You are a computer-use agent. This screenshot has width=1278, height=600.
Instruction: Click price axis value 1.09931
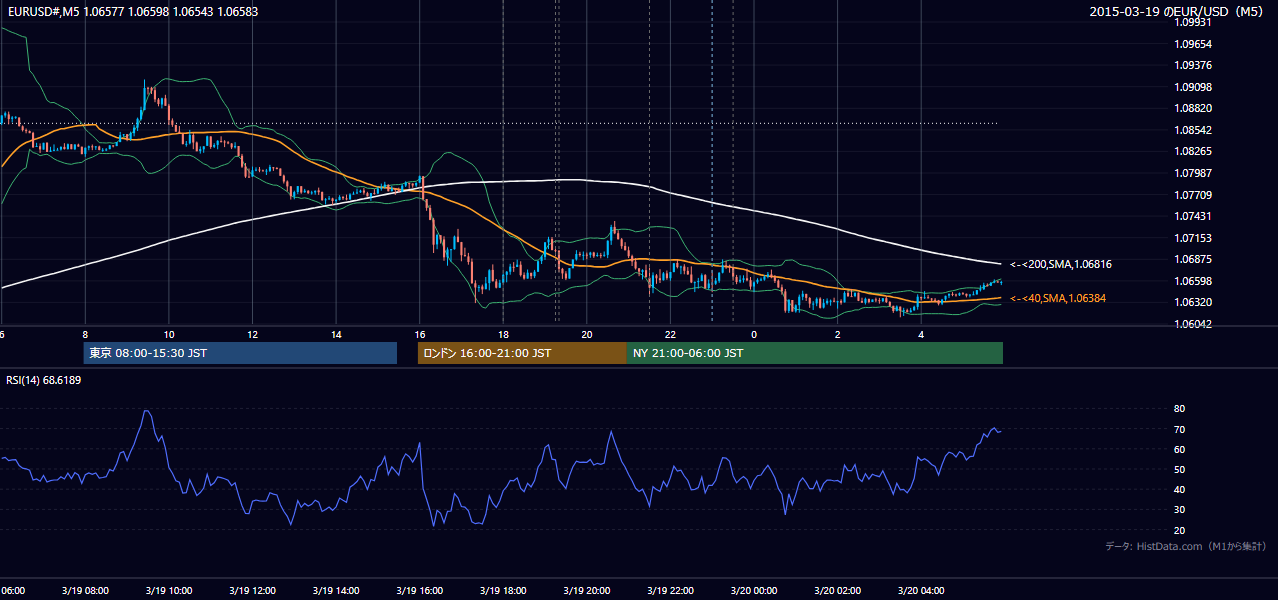tap(1193, 22)
